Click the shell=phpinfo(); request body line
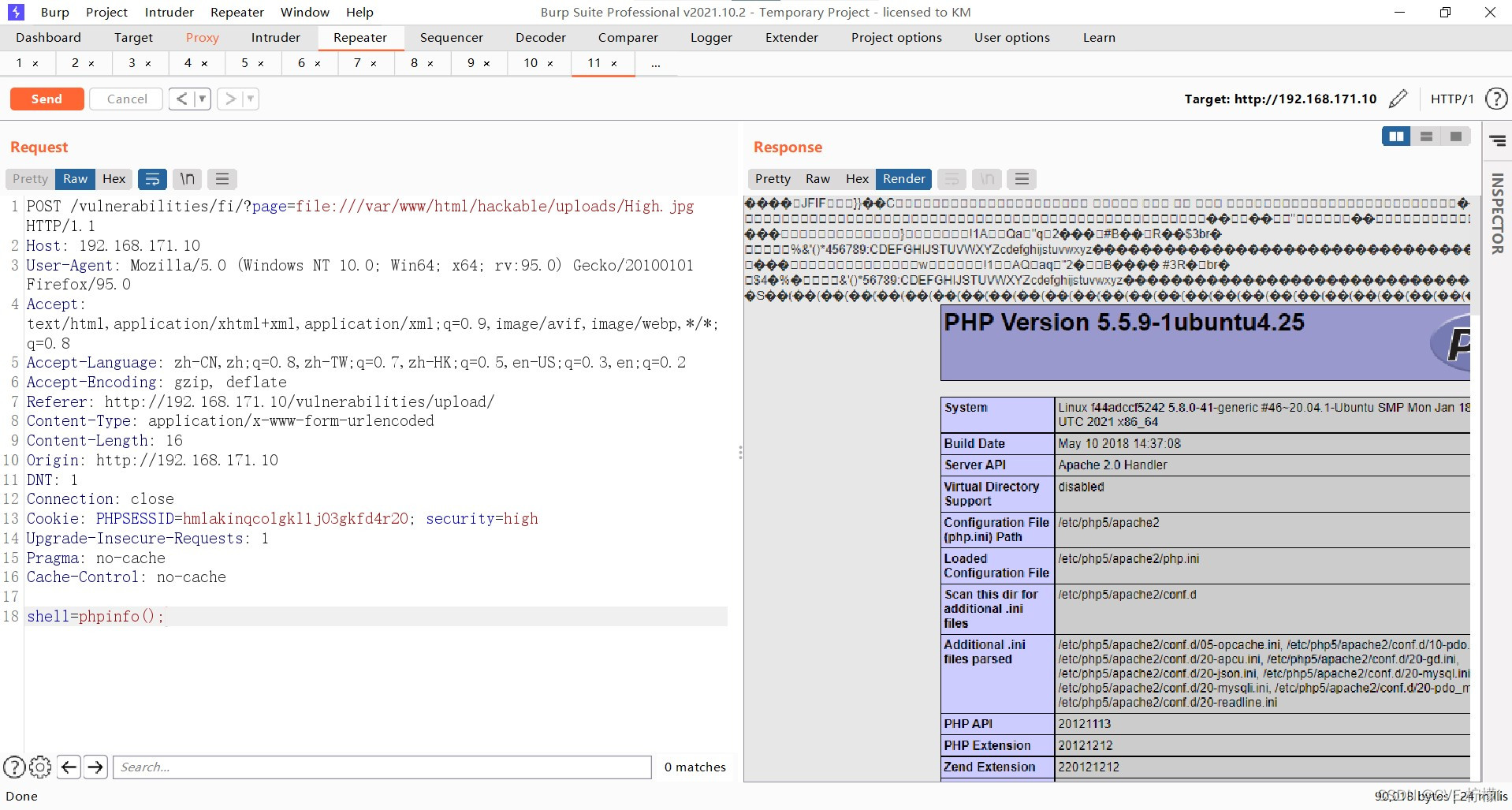The height and width of the screenshot is (810, 1512). 377,616
